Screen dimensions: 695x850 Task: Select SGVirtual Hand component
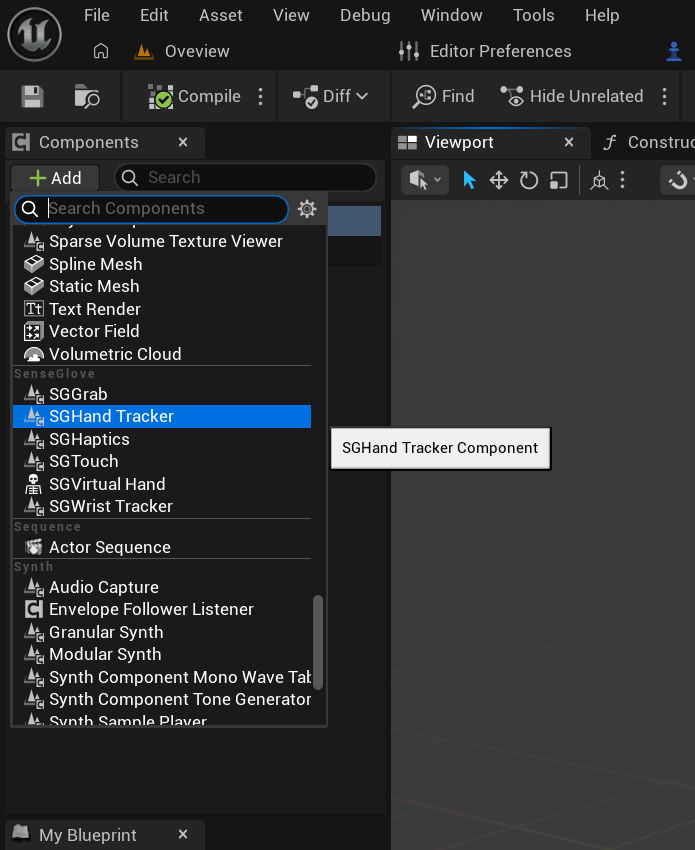point(162,484)
